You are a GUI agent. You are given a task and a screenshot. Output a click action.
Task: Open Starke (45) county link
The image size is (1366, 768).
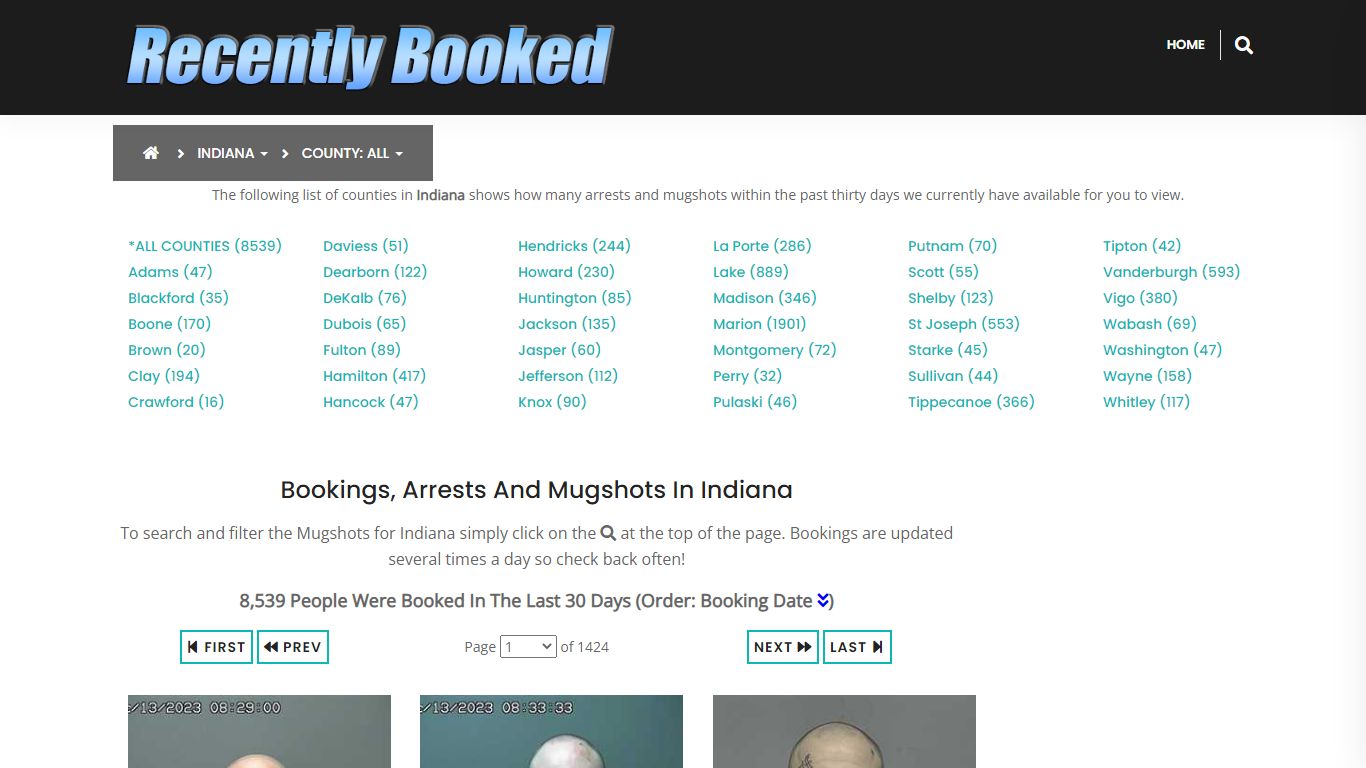pos(948,350)
